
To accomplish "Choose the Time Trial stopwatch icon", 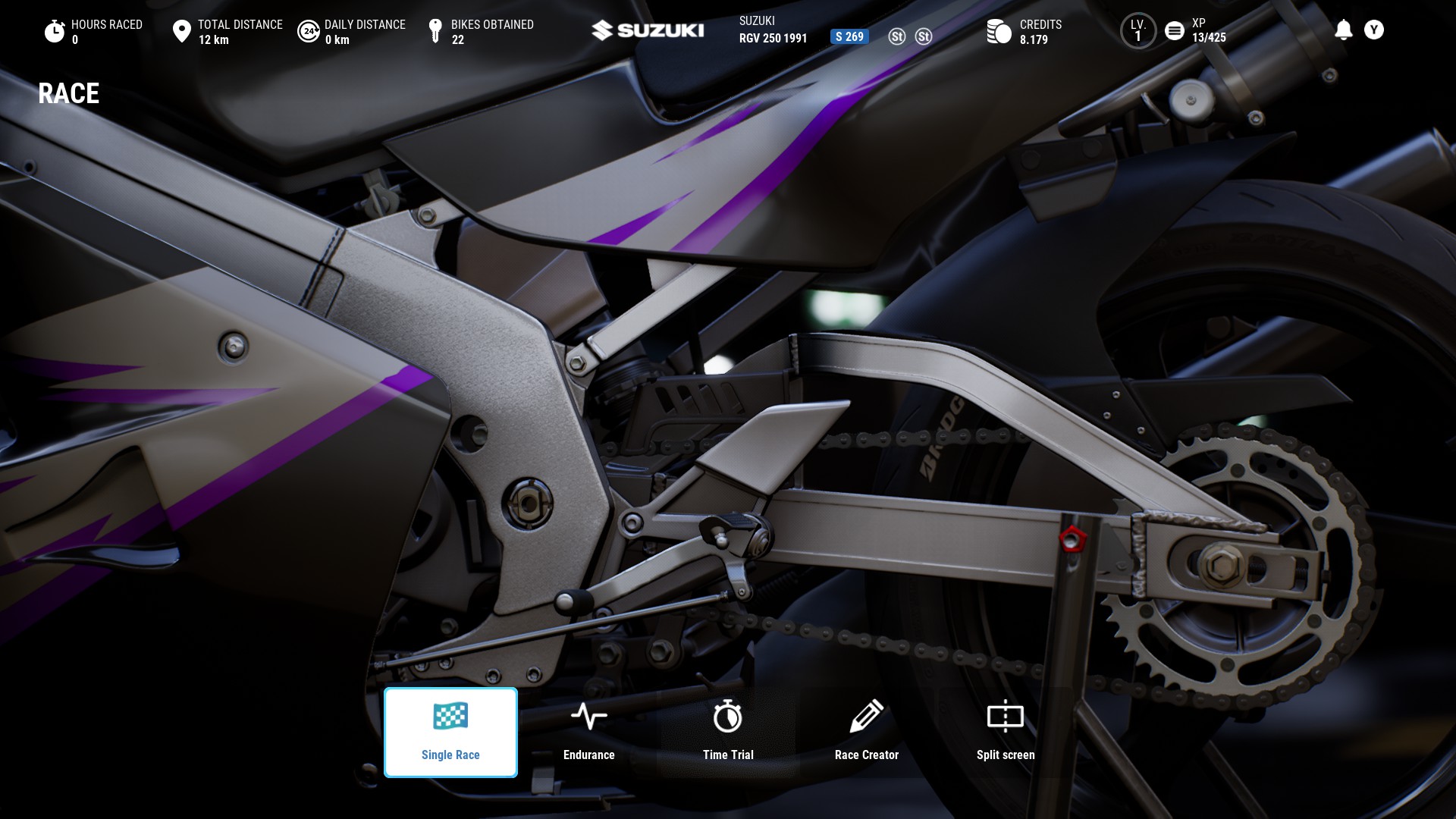I will [x=727, y=717].
